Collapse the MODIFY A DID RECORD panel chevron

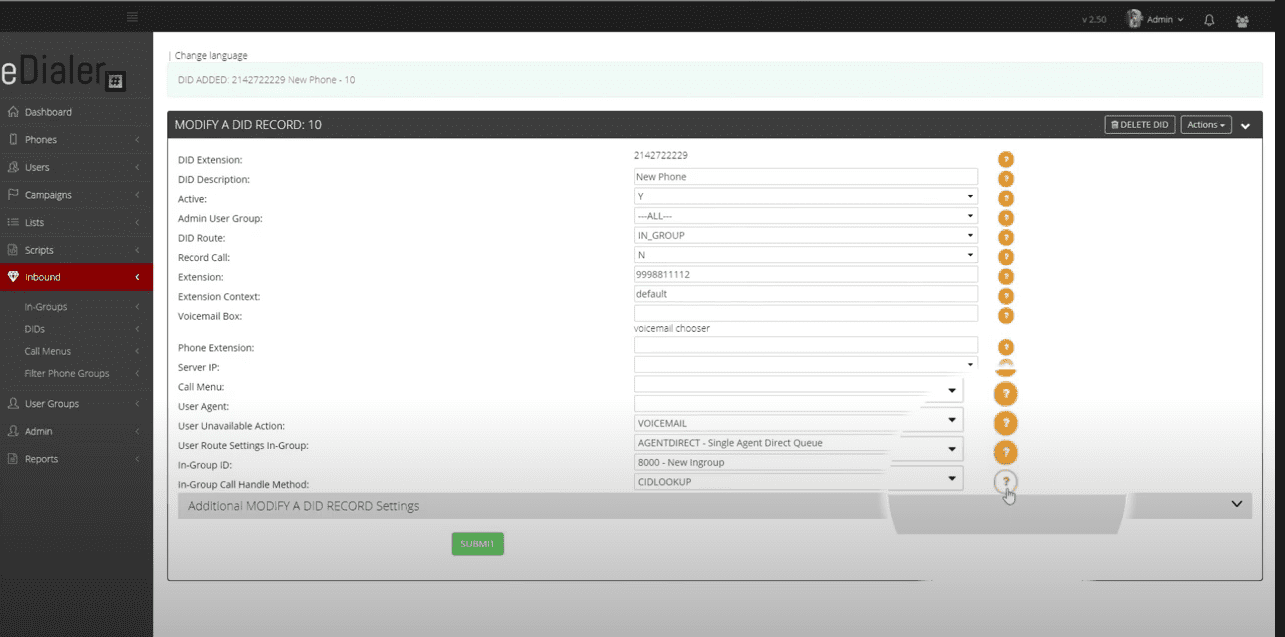point(1246,126)
